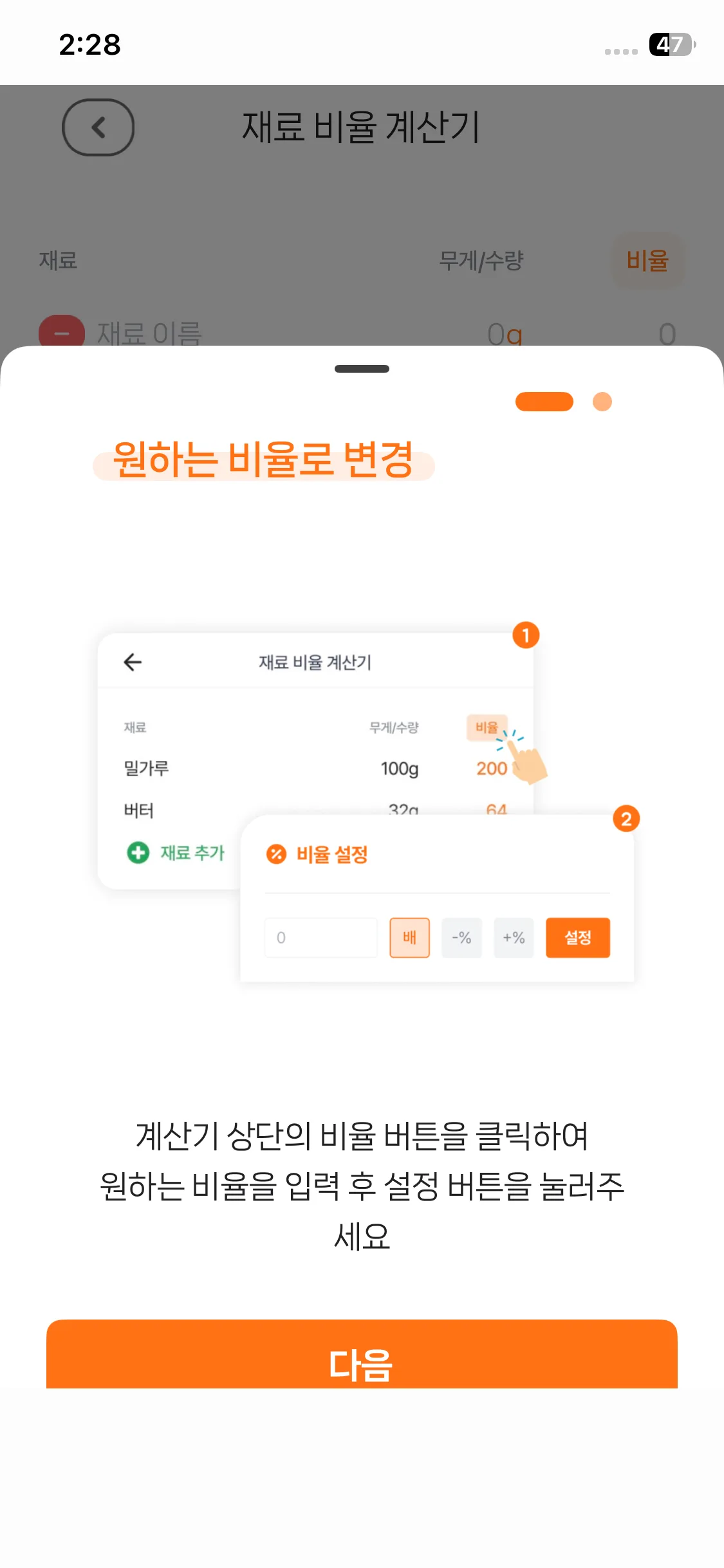Select the first orange page indicator
Image resolution: width=724 pixels, height=1568 pixels.
pos(544,402)
